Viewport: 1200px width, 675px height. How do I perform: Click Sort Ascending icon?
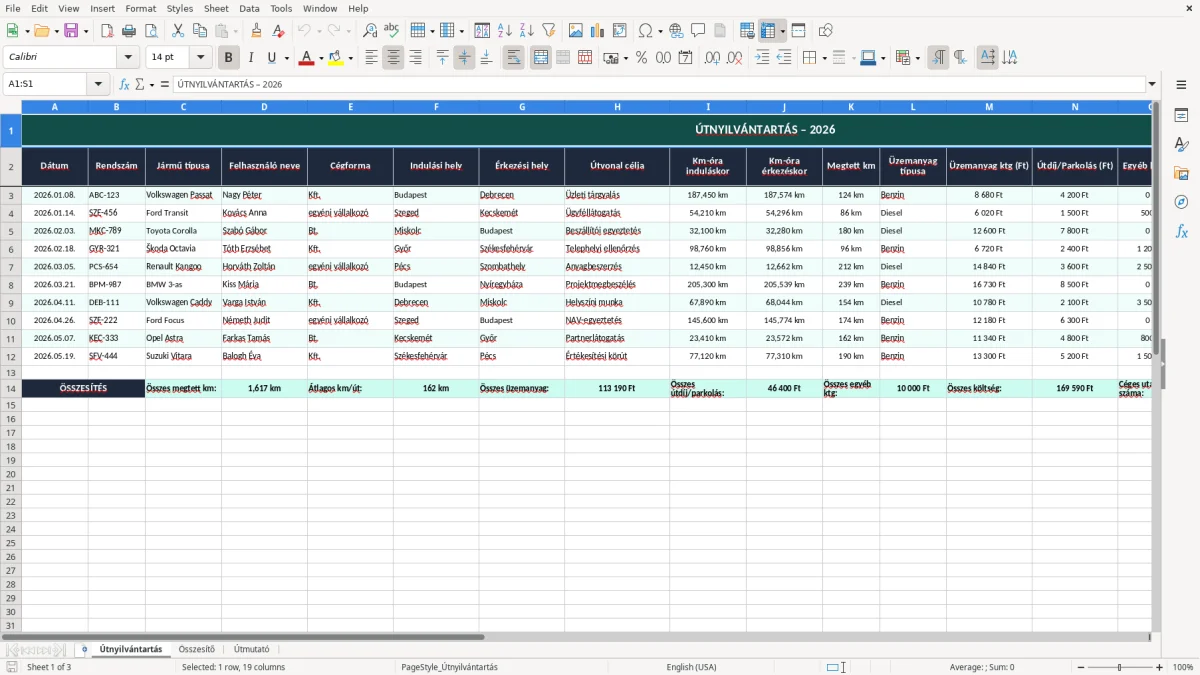(x=504, y=31)
